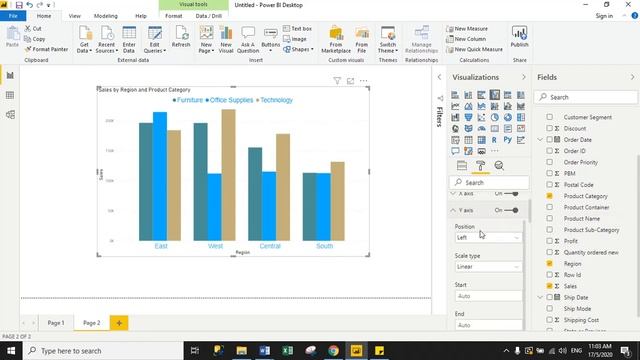640x360 pixels.
Task: Select the matrix visual
Action: [482, 140]
